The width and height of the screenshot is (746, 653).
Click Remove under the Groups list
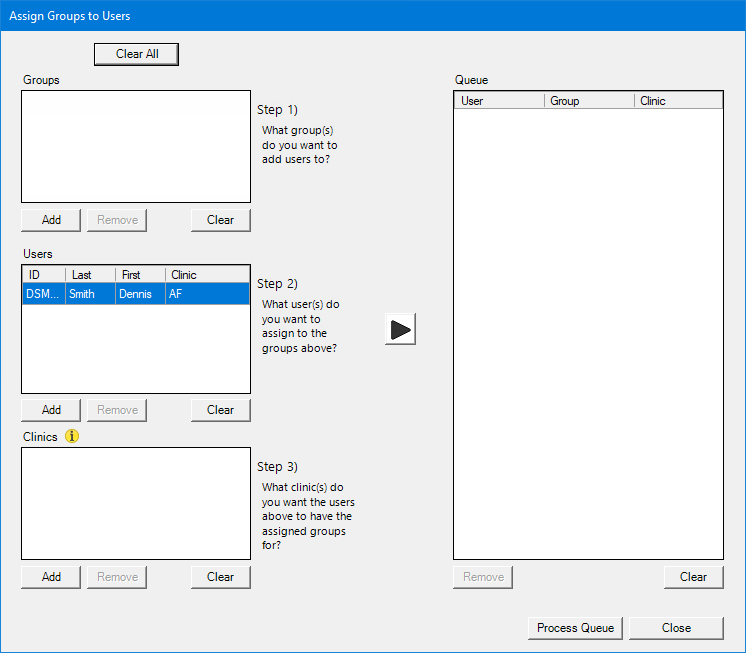coord(117,220)
